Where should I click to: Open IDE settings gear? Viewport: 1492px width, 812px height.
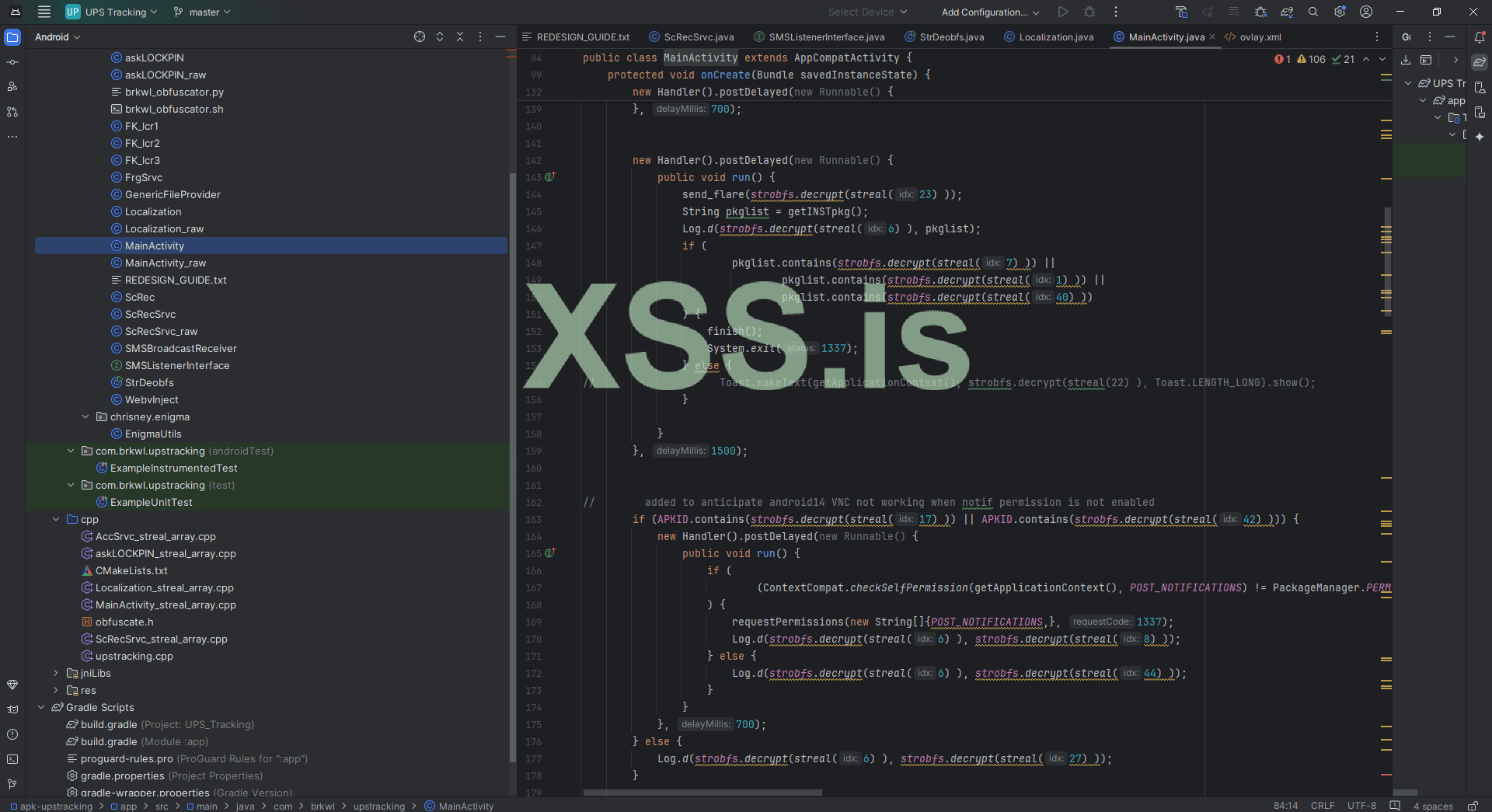pyautogui.click(x=1340, y=12)
